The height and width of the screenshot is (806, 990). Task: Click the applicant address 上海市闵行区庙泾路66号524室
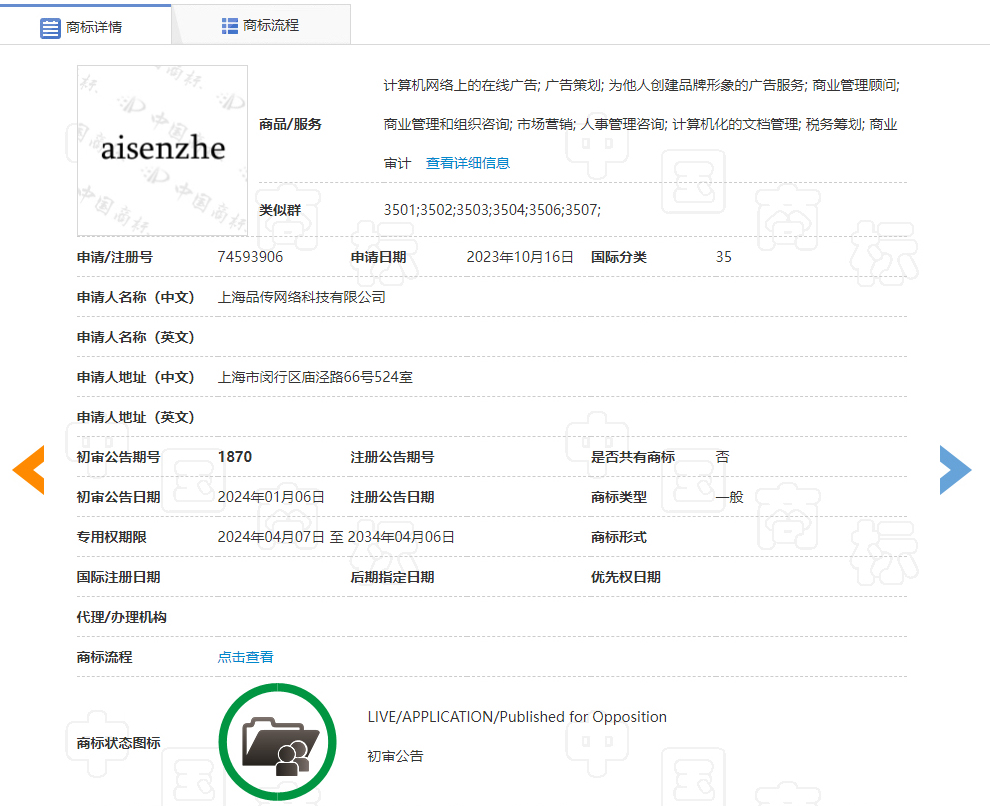click(315, 377)
